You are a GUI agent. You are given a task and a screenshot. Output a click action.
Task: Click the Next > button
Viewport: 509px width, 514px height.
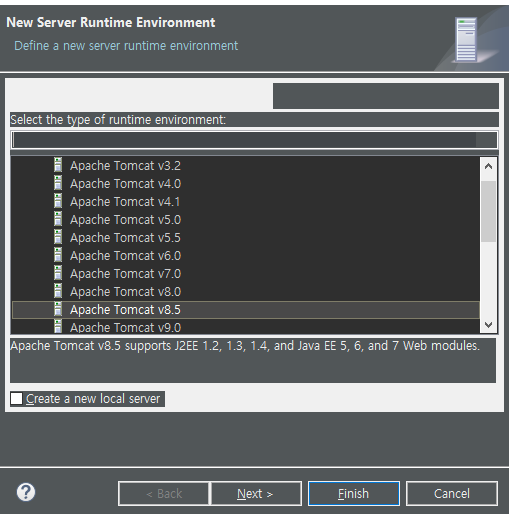tap(255, 494)
